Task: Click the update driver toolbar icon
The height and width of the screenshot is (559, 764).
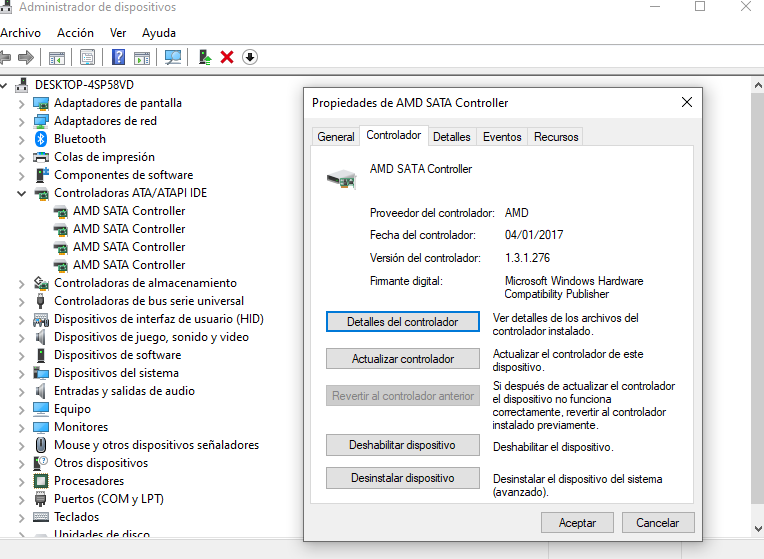Action: coord(205,58)
